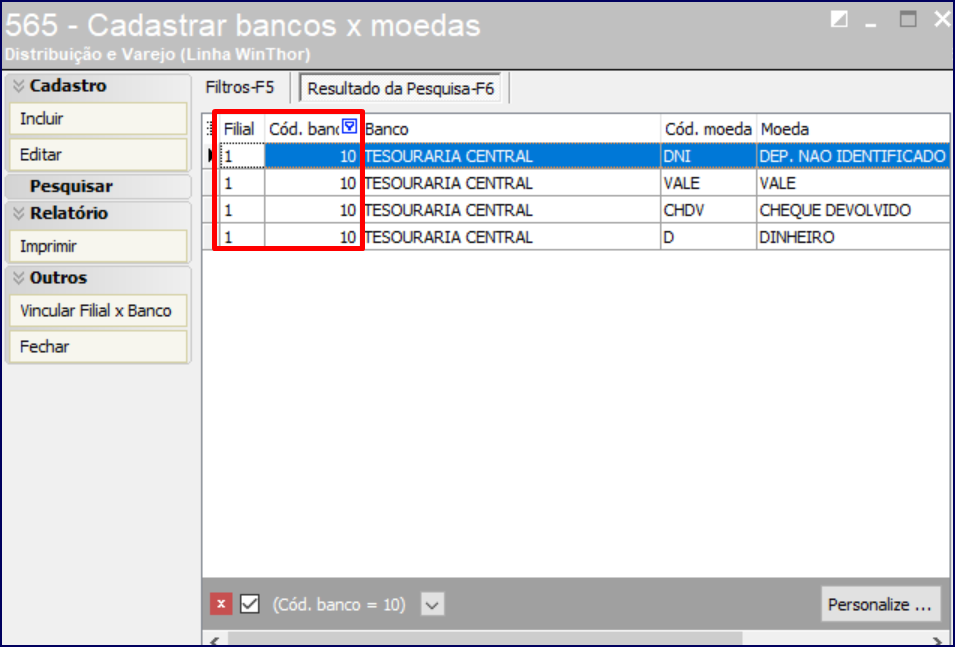Click the scrollbar left arrow

click(214, 640)
